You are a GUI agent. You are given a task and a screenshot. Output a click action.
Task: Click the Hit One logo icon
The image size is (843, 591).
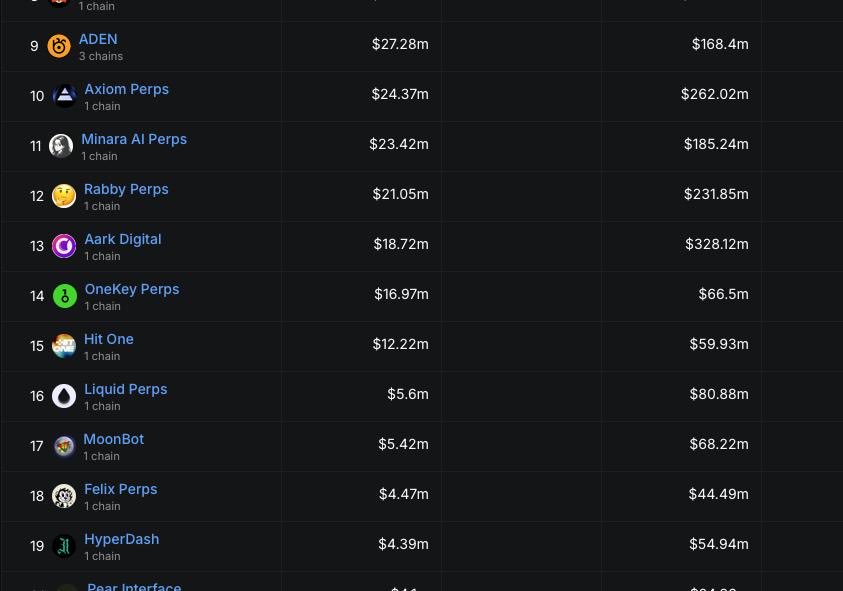click(x=64, y=346)
